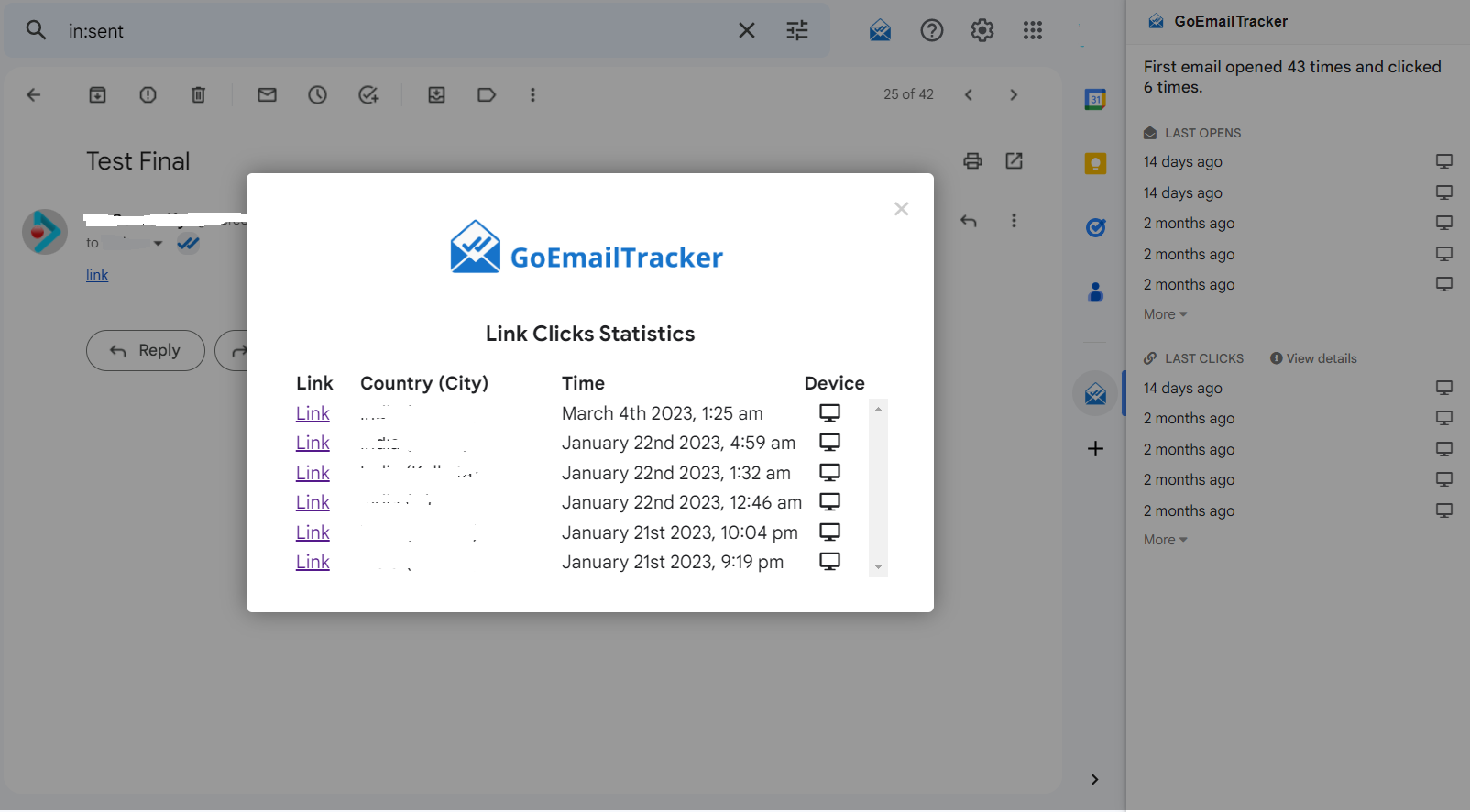Open the 'link' in email body

pos(97,275)
